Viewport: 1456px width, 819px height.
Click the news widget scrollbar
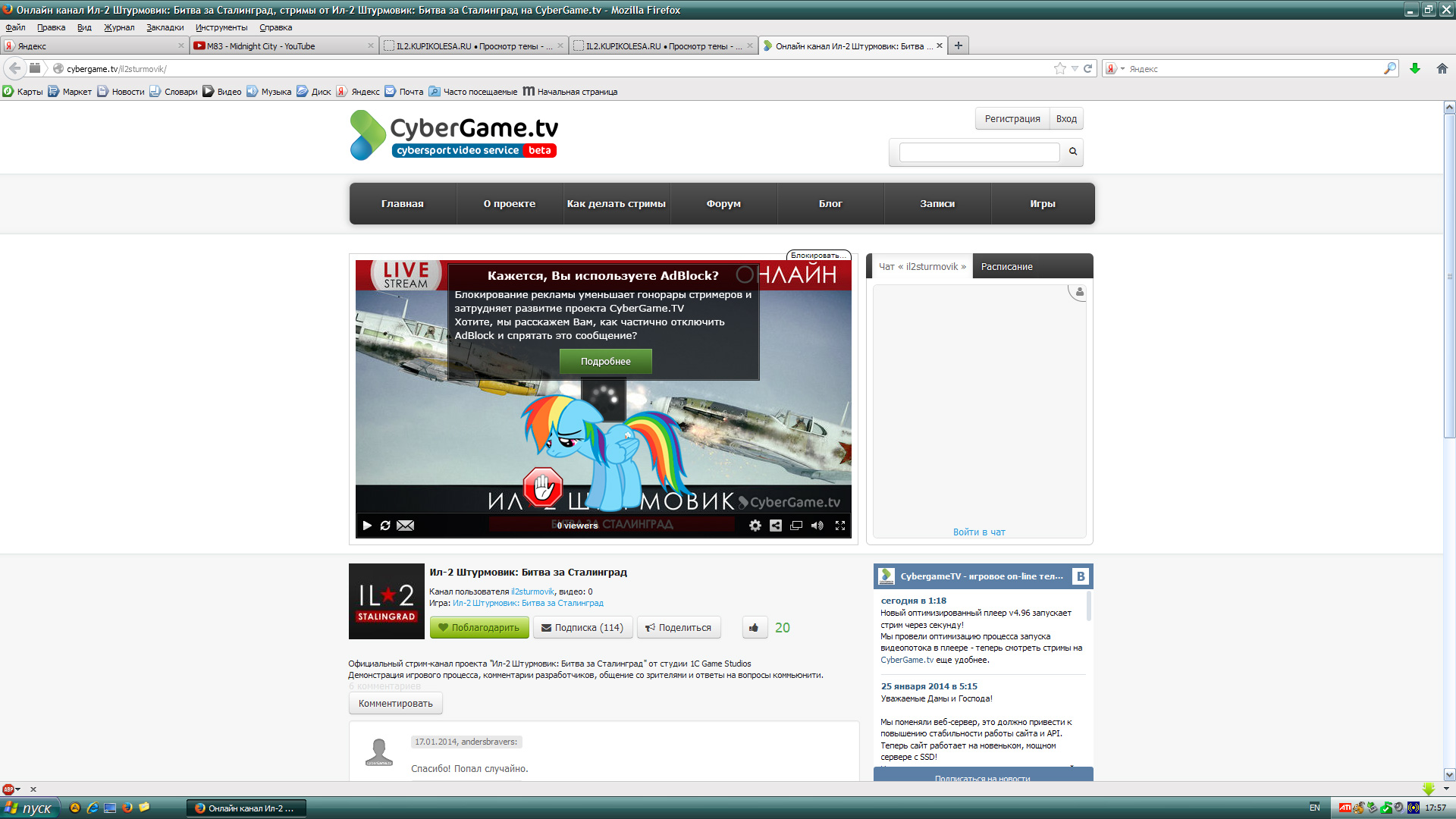(x=1090, y=607)
